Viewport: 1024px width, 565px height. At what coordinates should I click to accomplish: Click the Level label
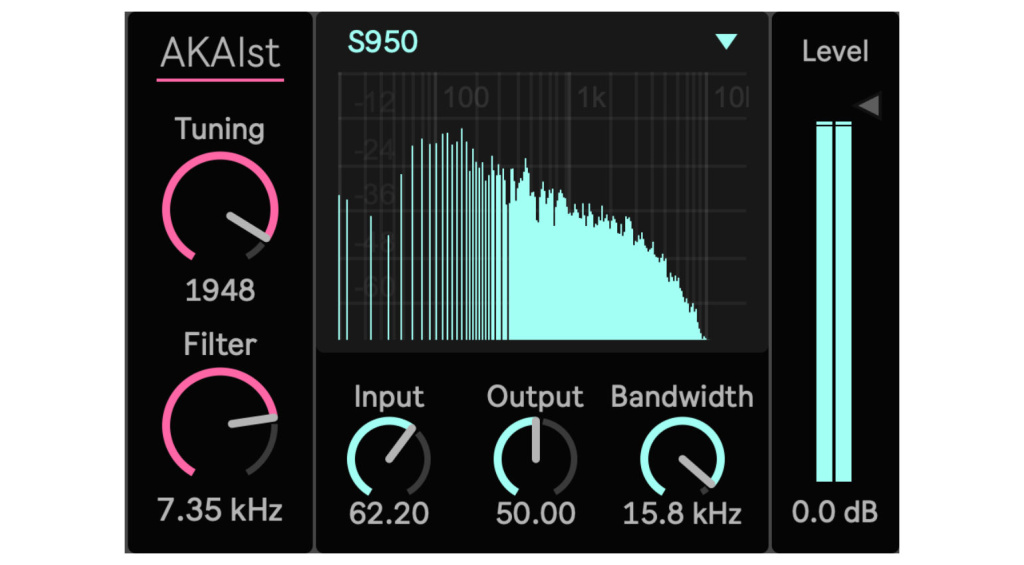click(x=835, y=52)
